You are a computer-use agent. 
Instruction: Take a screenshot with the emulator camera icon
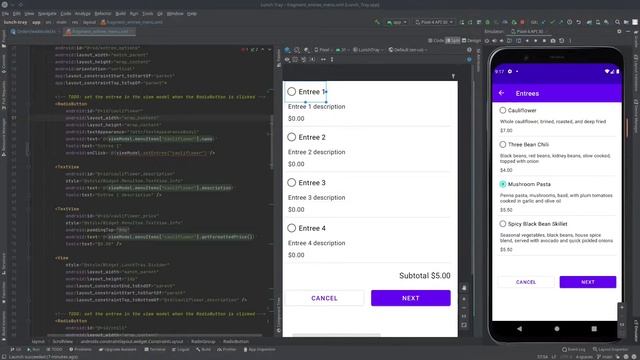553,40
